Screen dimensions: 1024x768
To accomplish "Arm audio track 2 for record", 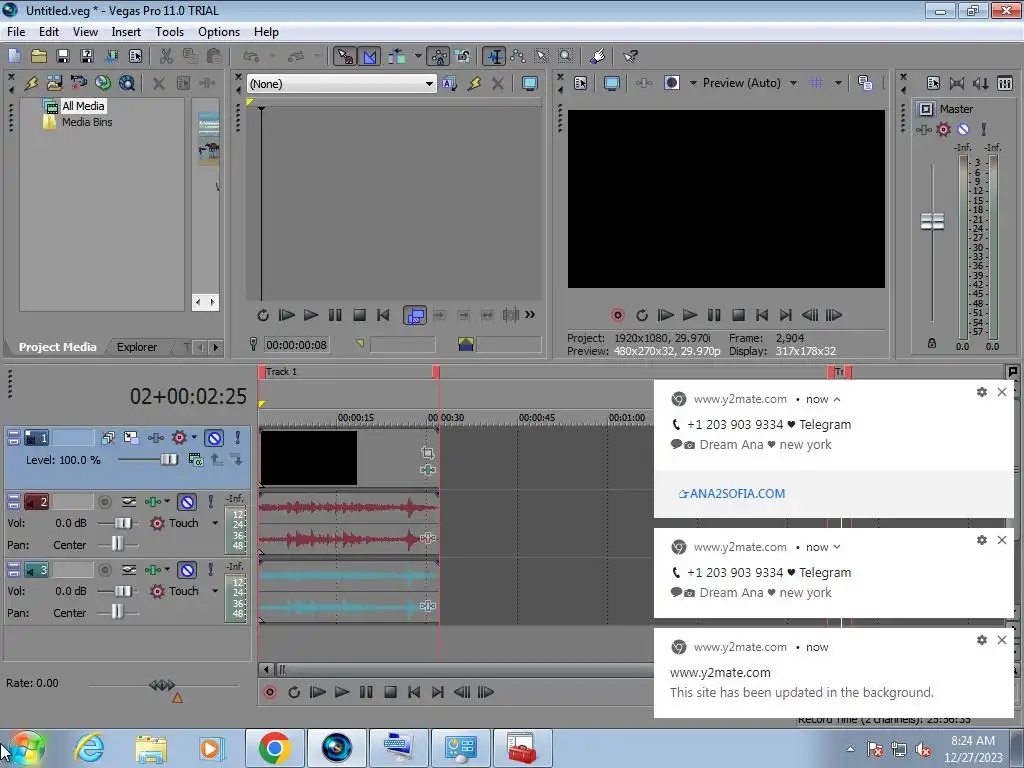I will point(104,502).
